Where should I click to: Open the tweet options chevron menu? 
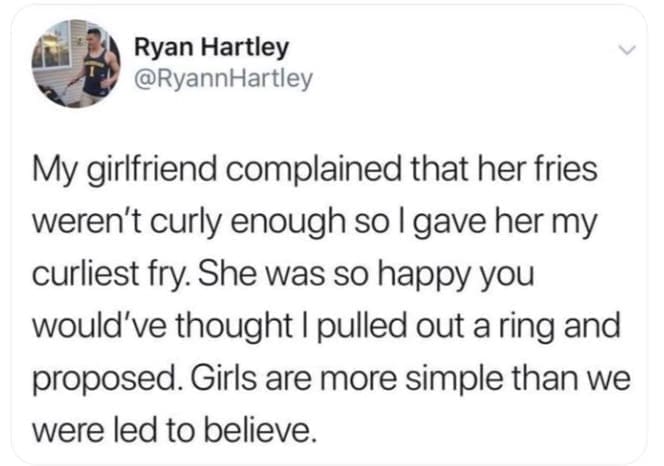point(625,49)
